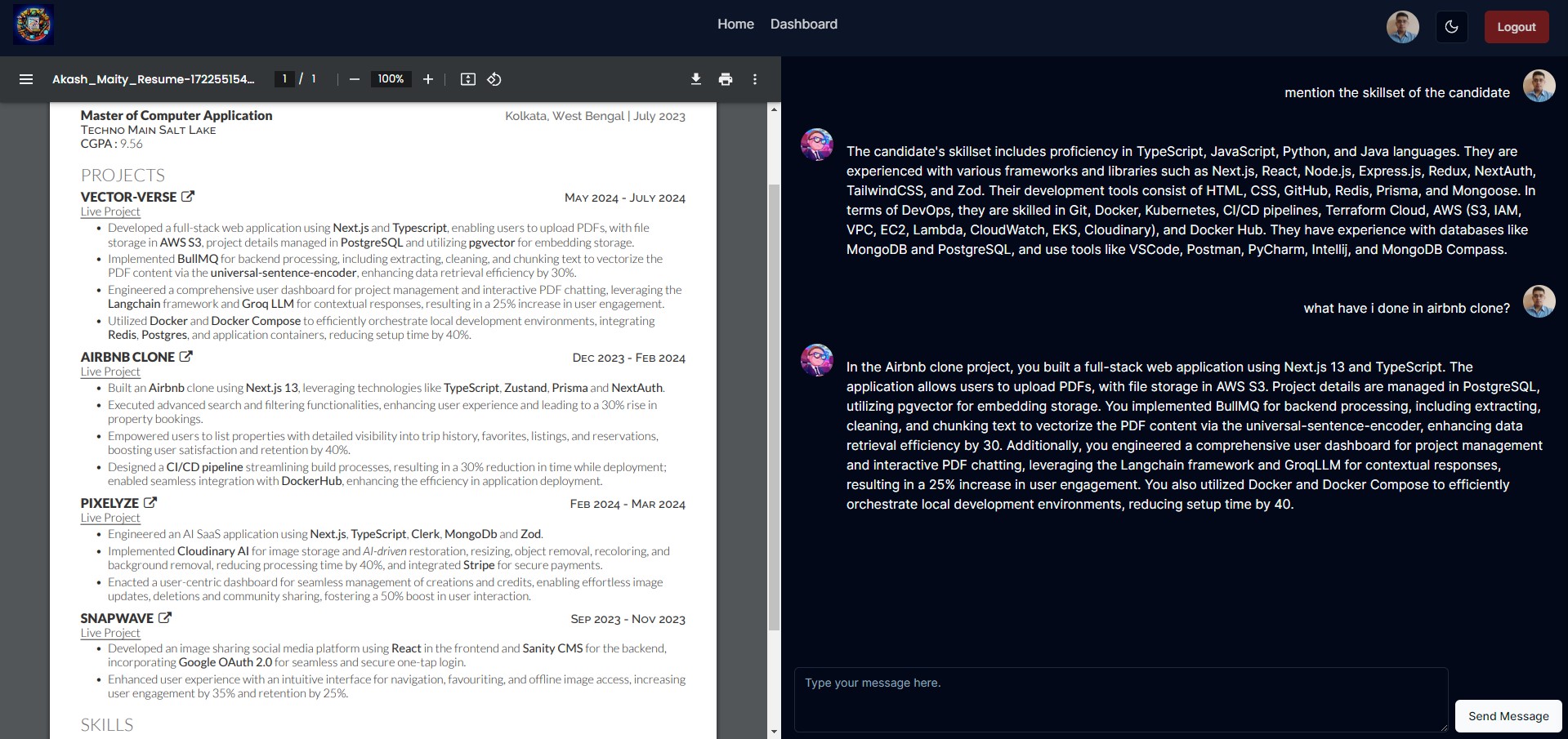Click 'what have i done in airbnb clone?' message
The image size is (1568, 739).
[1407, 309]
